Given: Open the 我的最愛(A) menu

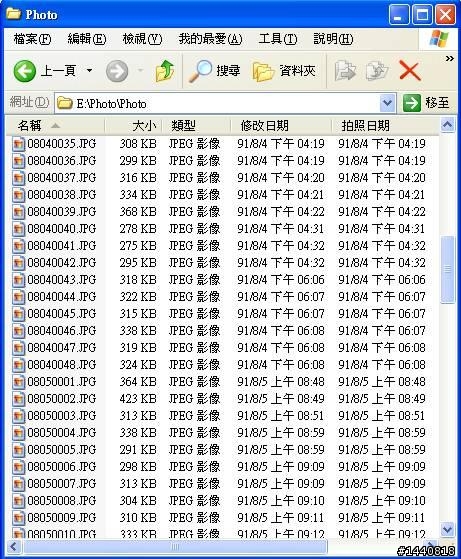Looking at the screenshot, I should (x=210, y=39).
